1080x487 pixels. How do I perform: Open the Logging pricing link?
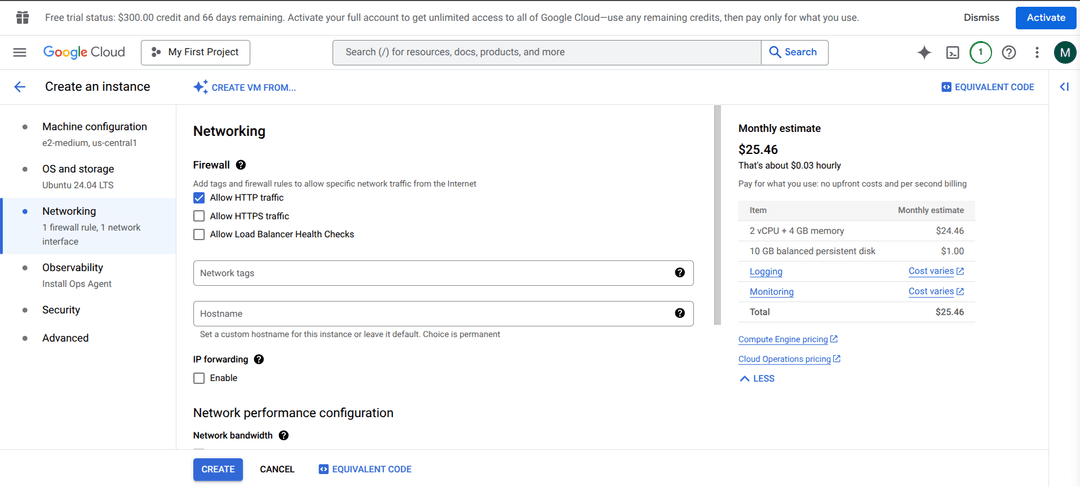765,271
